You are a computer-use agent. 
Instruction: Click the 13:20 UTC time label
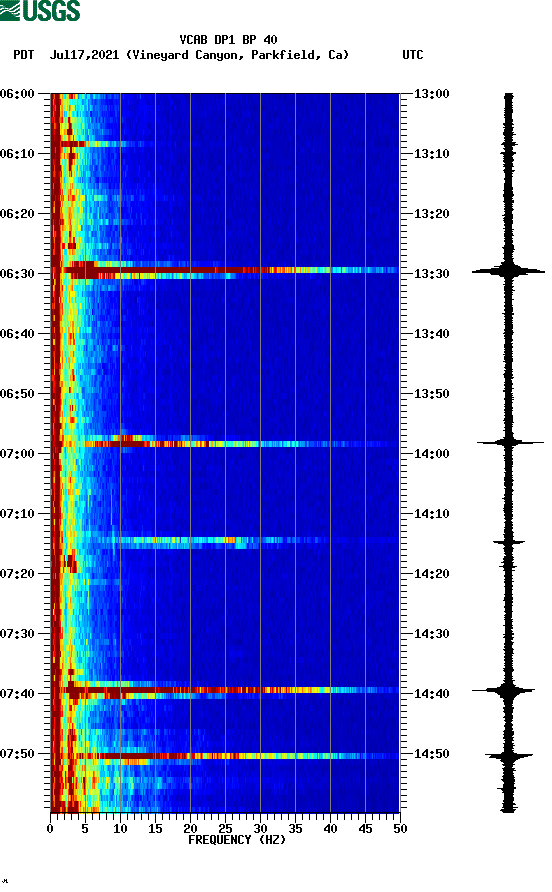point(431,214)
